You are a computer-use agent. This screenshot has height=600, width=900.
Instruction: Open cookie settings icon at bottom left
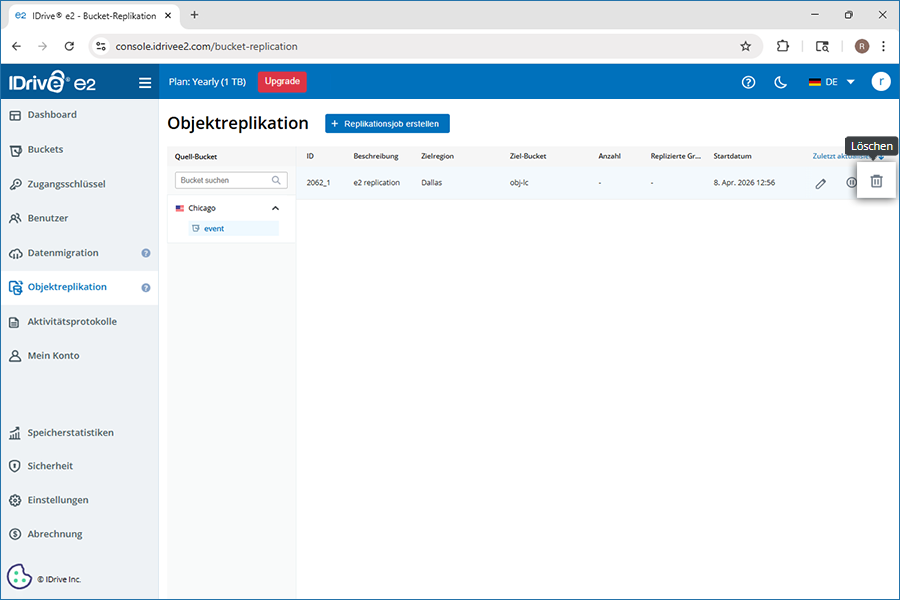point(19,577)
